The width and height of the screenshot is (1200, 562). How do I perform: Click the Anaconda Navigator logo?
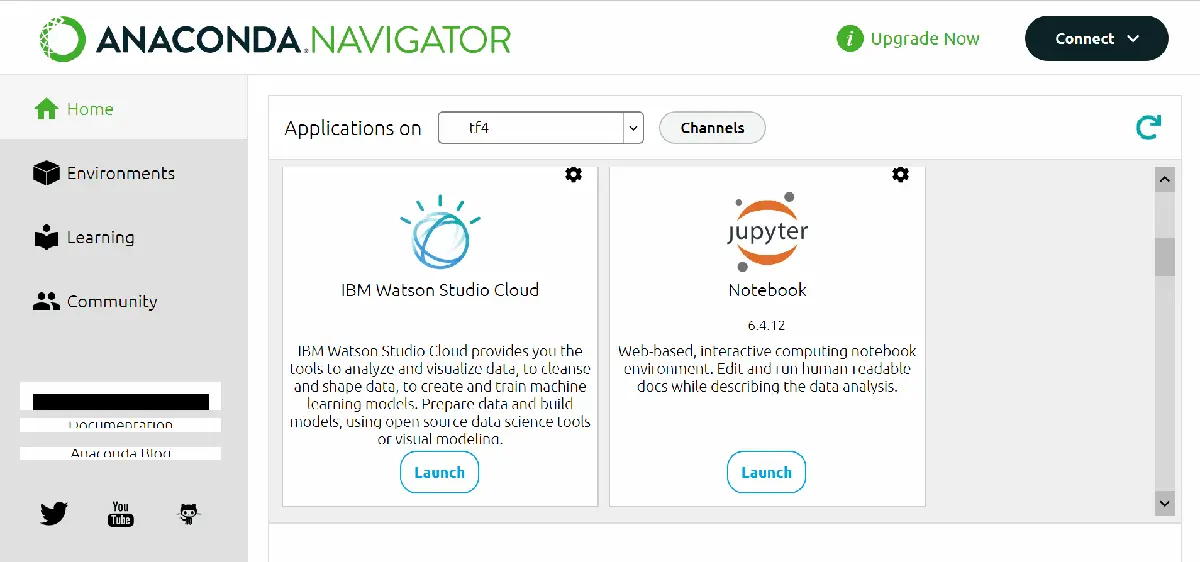click(x=275, y=38)
